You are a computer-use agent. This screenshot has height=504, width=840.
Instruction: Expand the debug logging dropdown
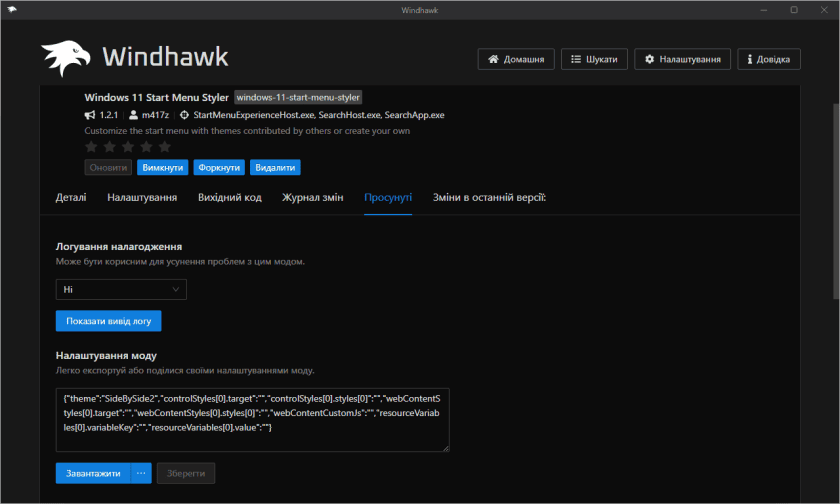[x=121, y=289]
